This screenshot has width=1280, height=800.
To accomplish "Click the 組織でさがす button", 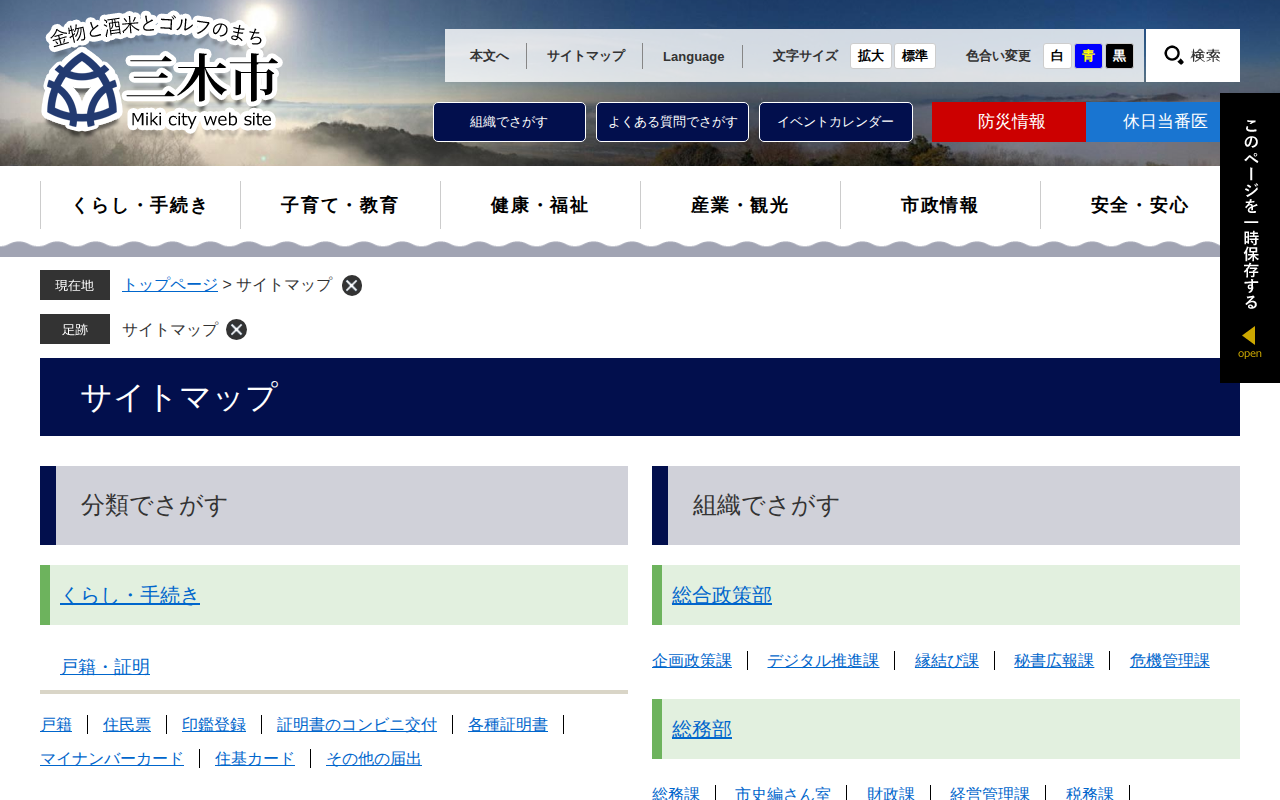I will click(x=509, y=122).
